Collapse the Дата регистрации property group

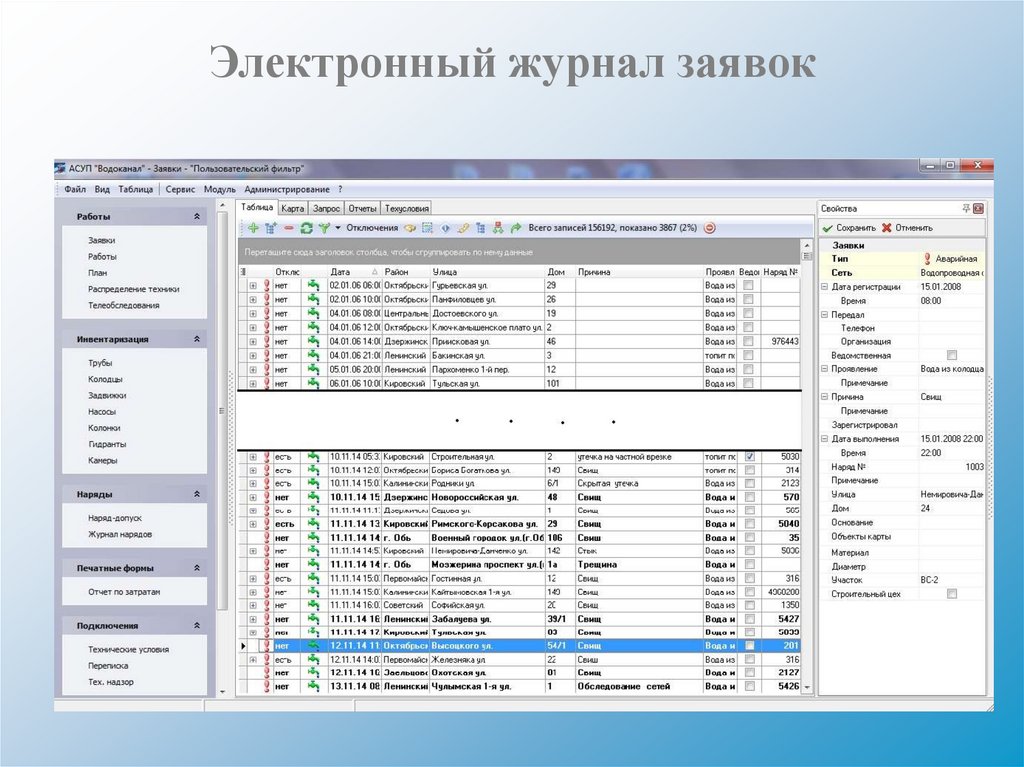coord(824,287)
